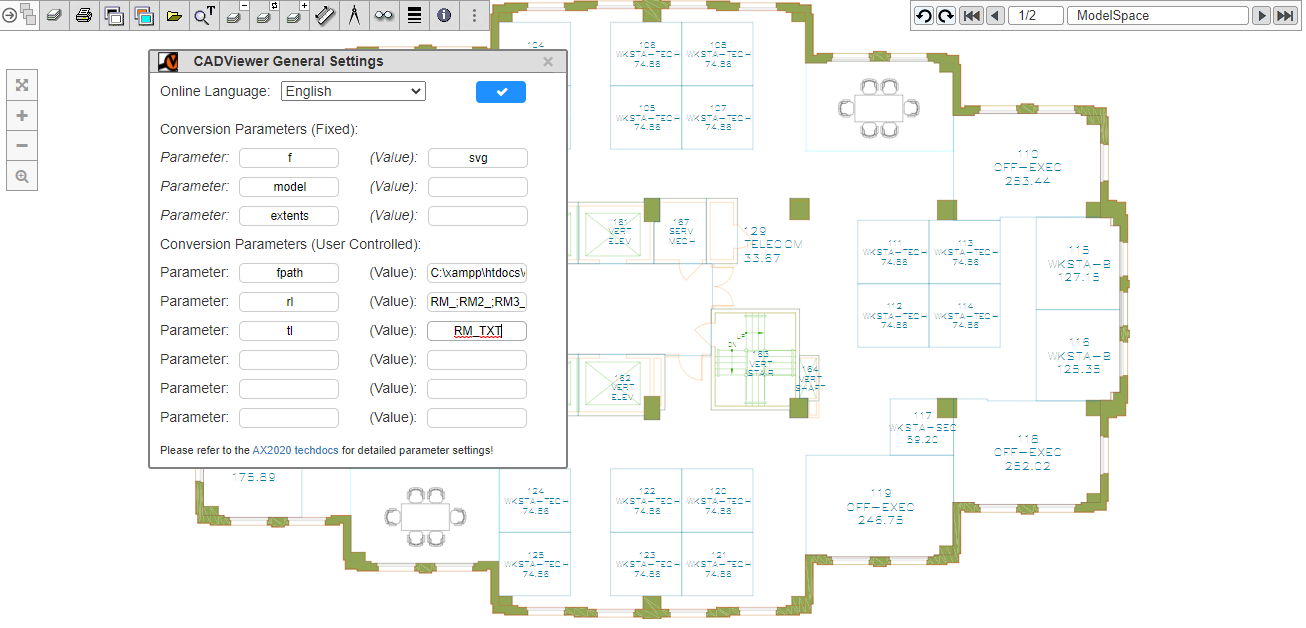Click the layers icon with minus badge
Image resolution: width=1306 pixels, height=628 pixels.
235,15
